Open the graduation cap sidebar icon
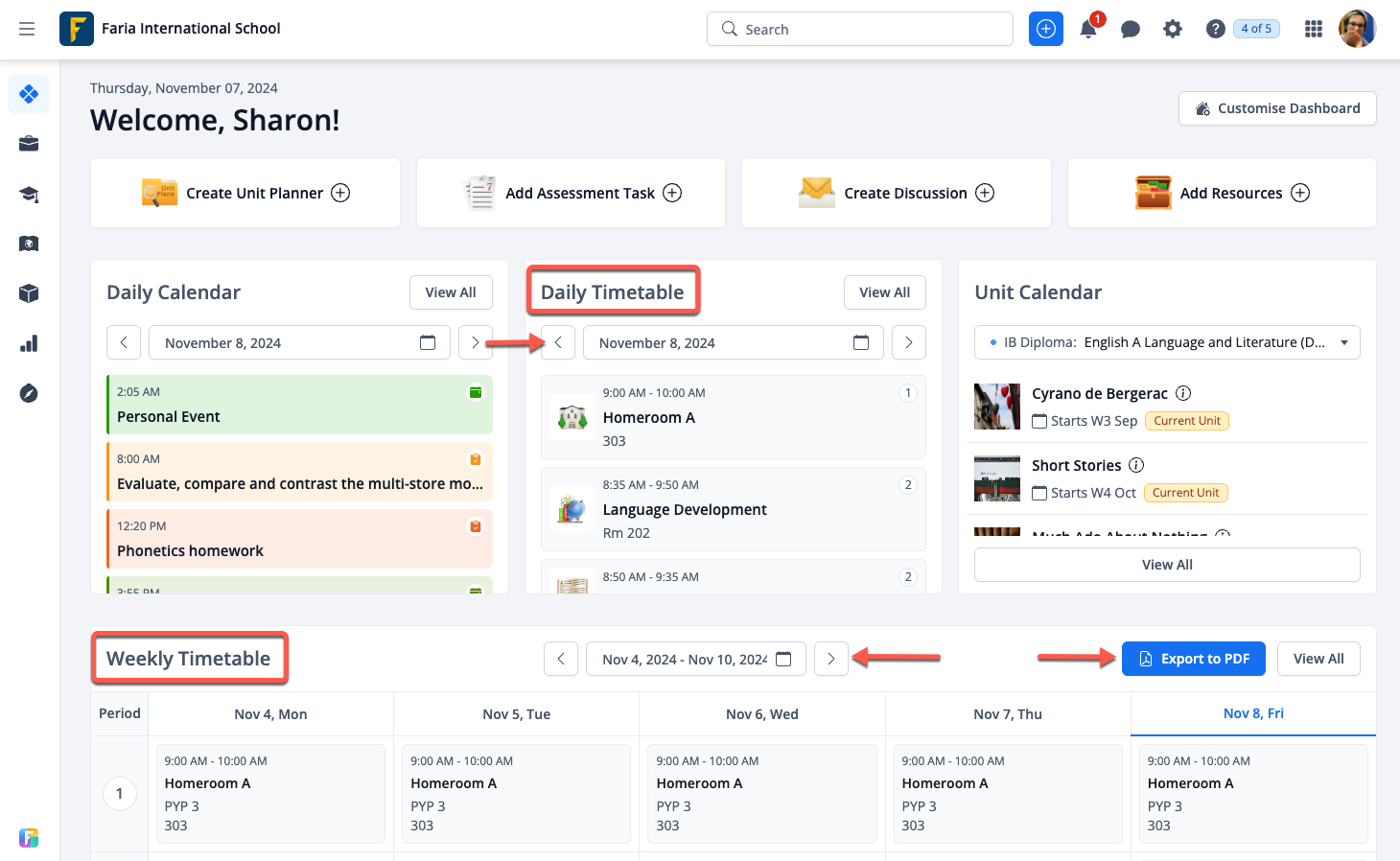Screen dimensions: 1400x861 coord(29,195)
